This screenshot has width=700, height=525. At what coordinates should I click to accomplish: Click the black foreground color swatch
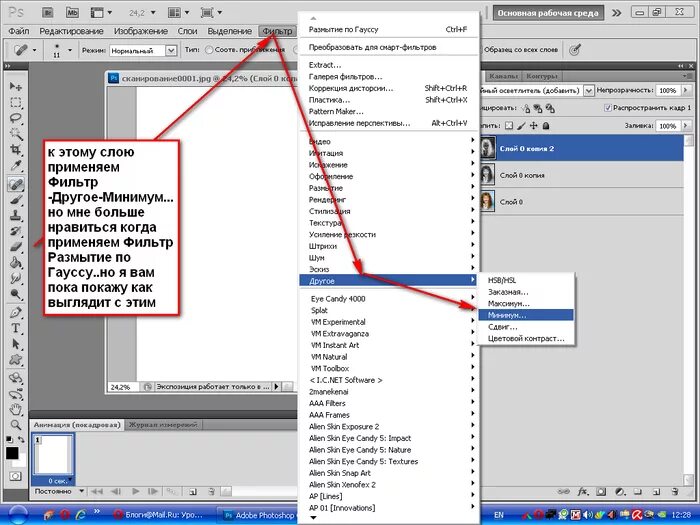pyautogui.click(x=12, y=453)
